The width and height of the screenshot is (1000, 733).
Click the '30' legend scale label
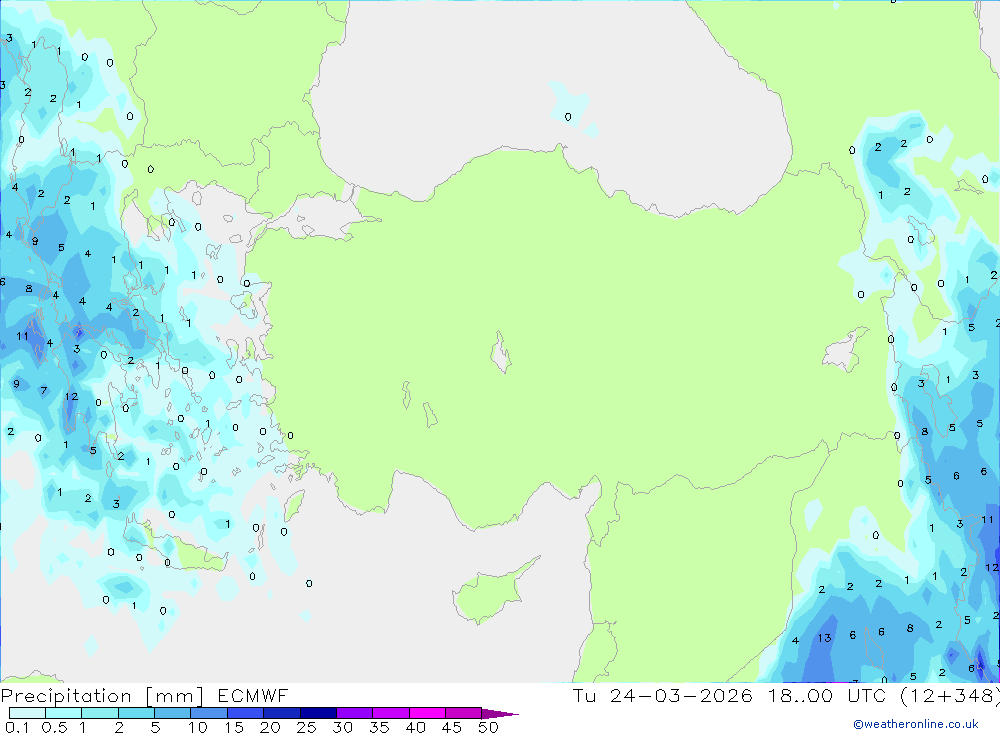[x=343, y=727]
